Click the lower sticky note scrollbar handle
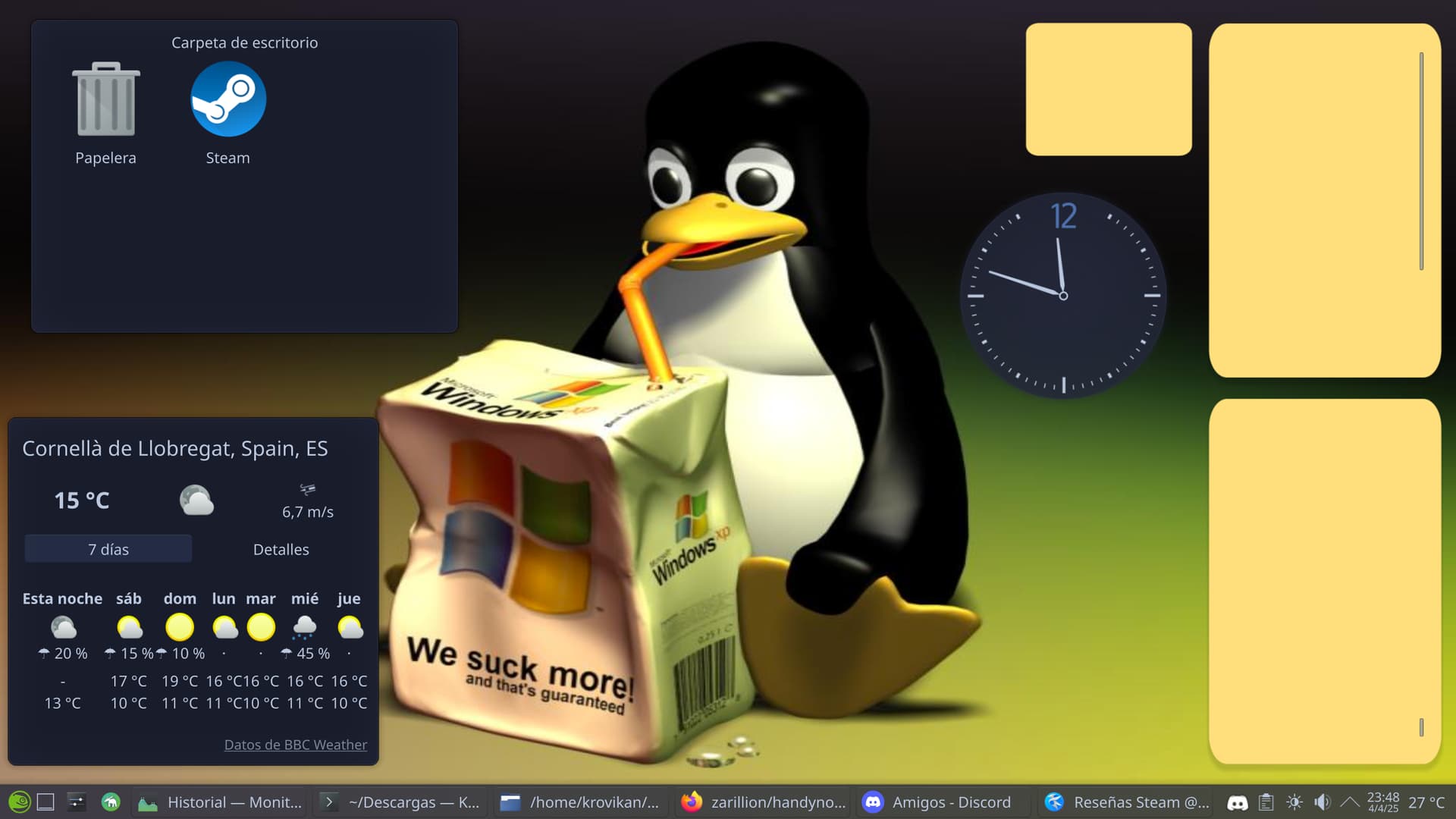The image size is (1456, 819). pos(1421,727)
